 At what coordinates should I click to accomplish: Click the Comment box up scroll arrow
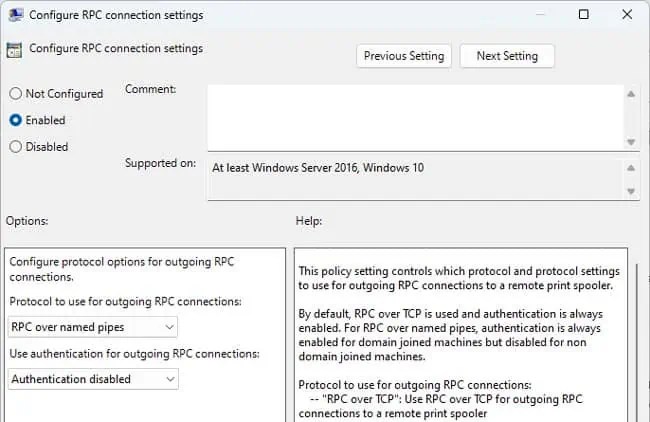[631, 94]
